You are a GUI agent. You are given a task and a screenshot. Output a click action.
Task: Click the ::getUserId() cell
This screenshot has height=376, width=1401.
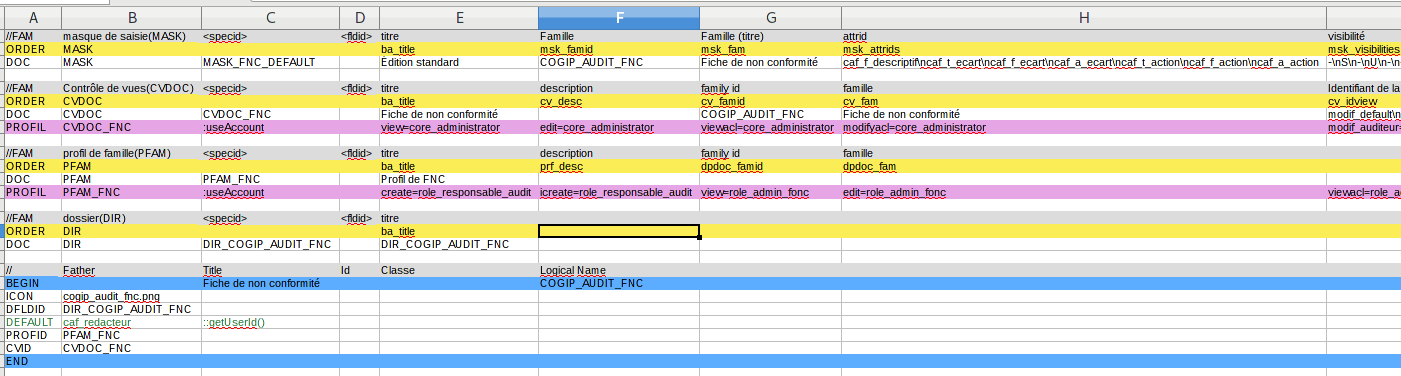270,322
